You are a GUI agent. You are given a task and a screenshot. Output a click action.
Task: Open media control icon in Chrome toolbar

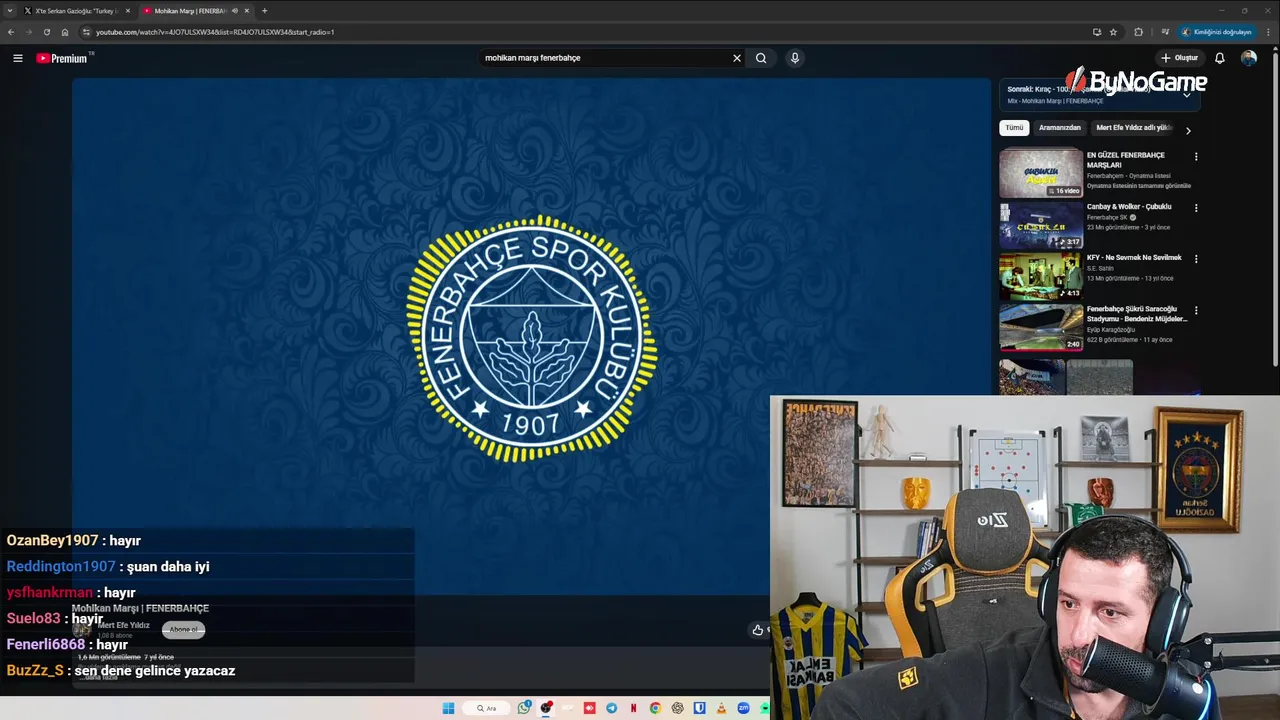[x=1165, y=32]
